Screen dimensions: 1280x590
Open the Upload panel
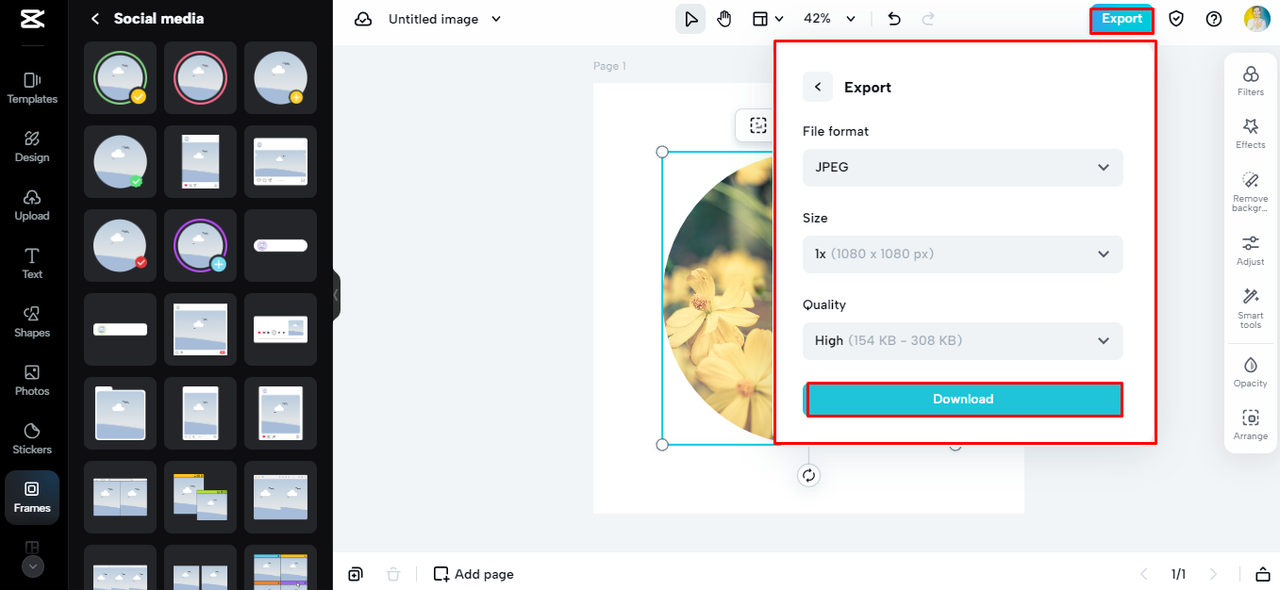click(x=32, y=205)
